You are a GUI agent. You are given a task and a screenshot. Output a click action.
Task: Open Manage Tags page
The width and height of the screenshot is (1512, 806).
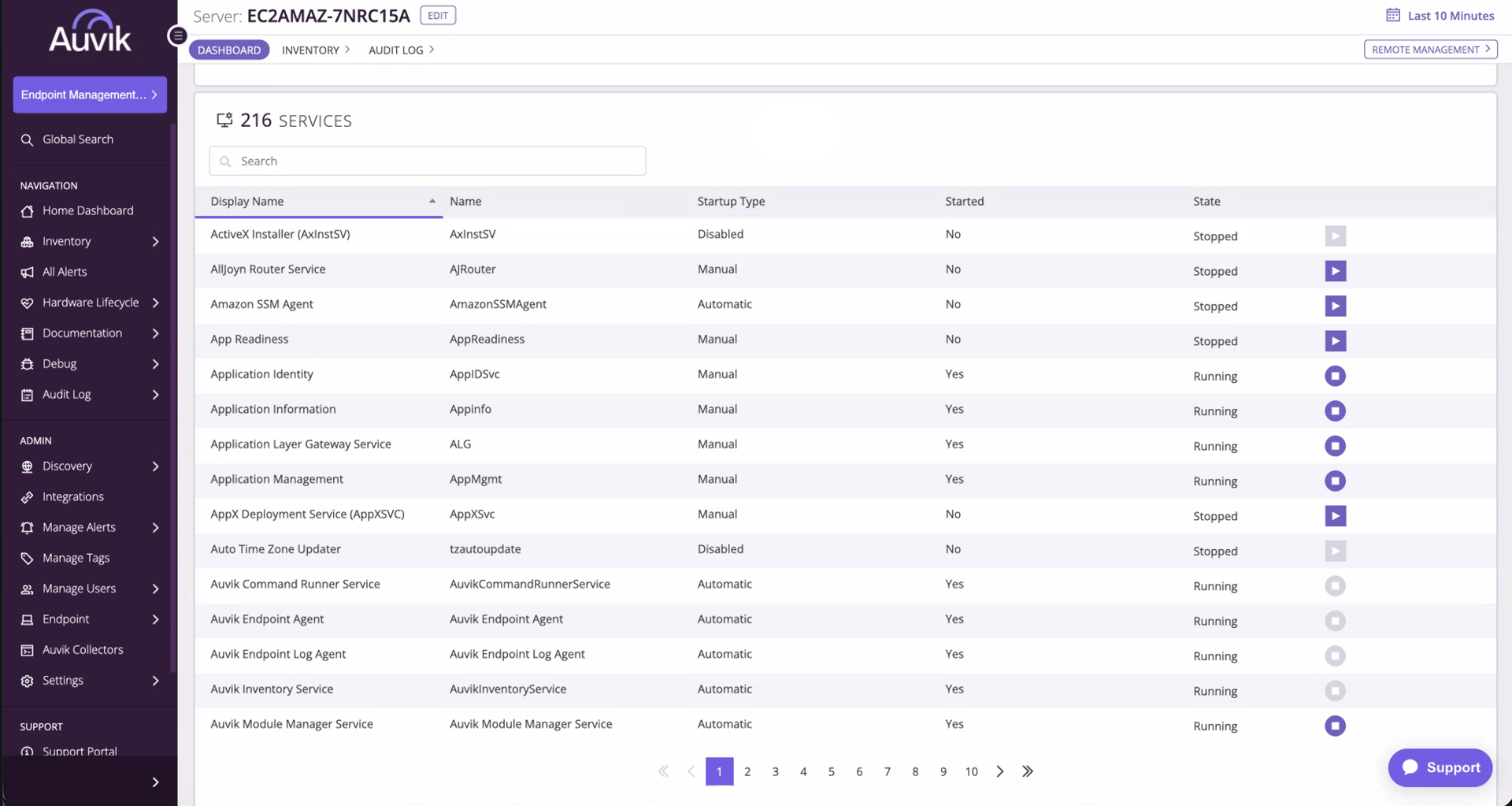[x=76, y=558]
